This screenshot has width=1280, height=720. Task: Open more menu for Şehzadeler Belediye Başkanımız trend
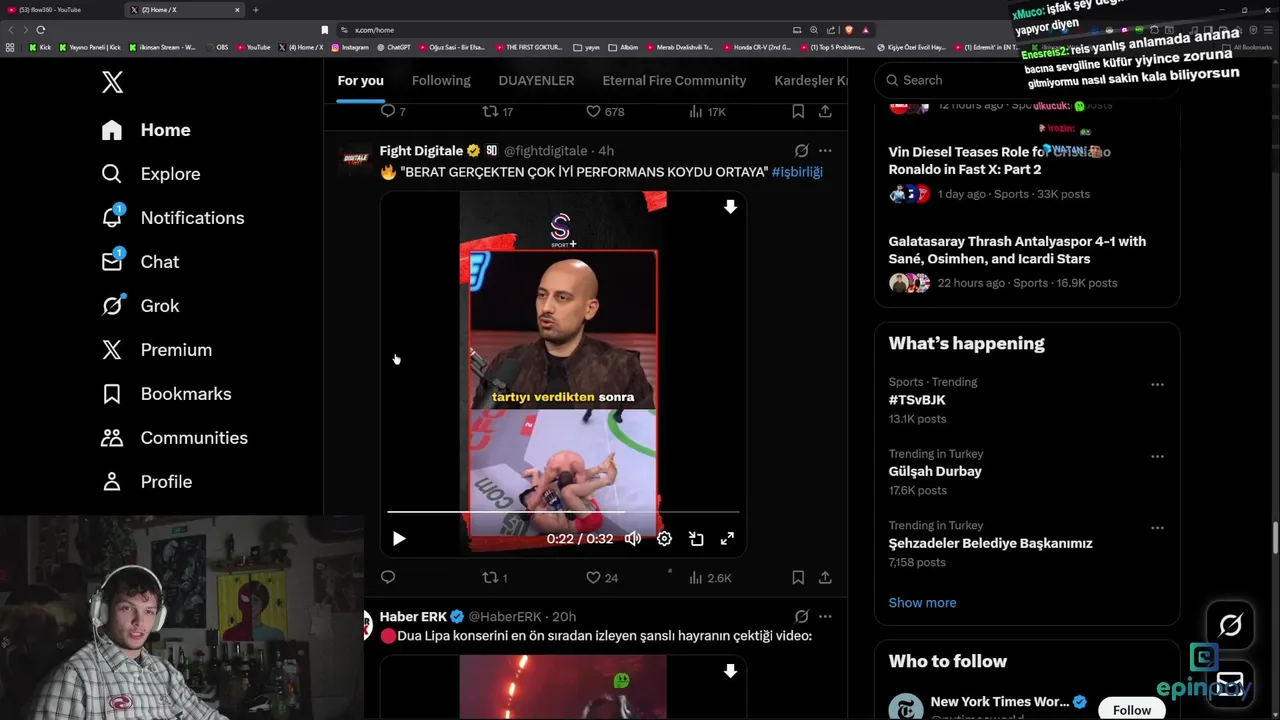(x=1157, y=528)
